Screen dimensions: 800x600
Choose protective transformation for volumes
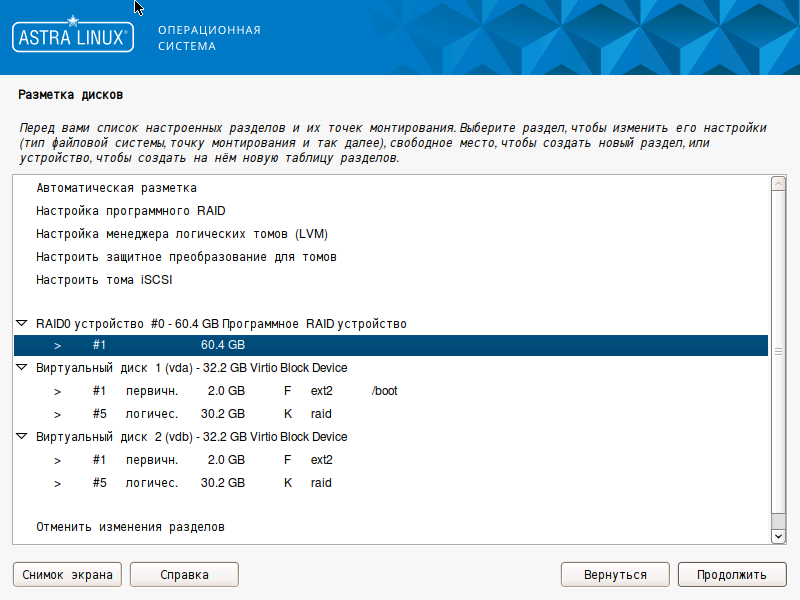tap(186, 257)
